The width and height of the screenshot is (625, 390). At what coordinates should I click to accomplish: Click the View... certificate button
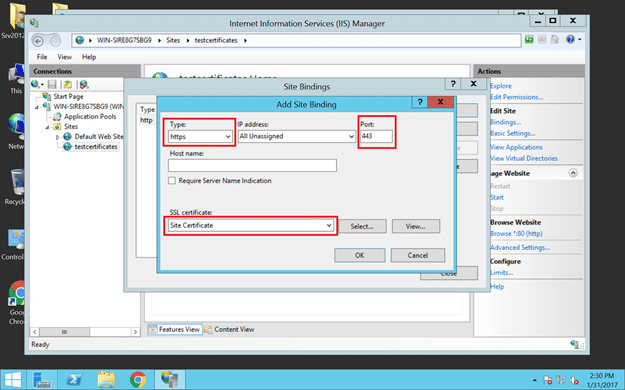pyautogui.click(x=416, y=226)
